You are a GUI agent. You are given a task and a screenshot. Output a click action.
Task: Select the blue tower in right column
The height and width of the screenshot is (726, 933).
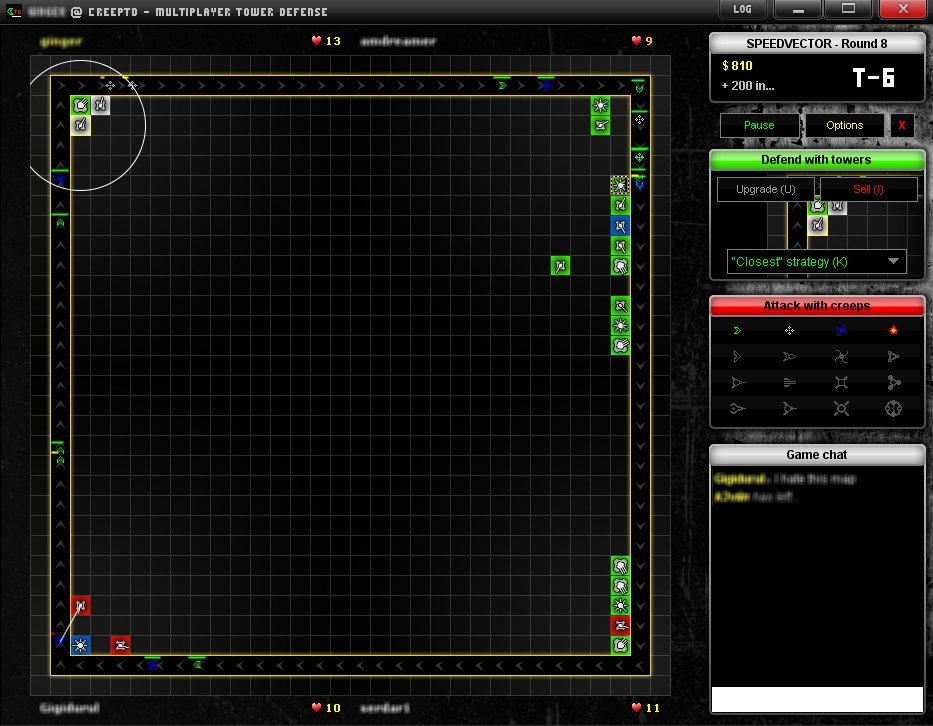(621, 226)
